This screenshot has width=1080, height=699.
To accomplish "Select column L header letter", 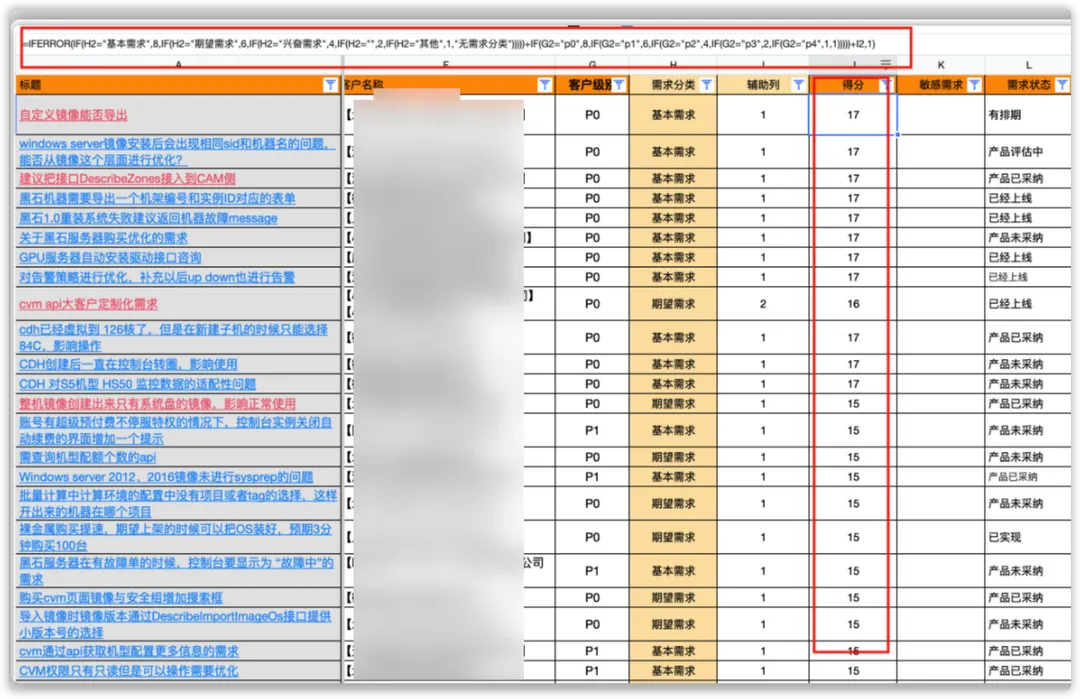I will click(x=1028, y=65).
